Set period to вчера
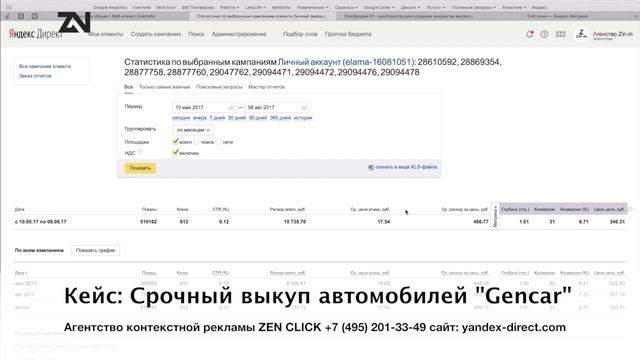 (x=200, y=118)
